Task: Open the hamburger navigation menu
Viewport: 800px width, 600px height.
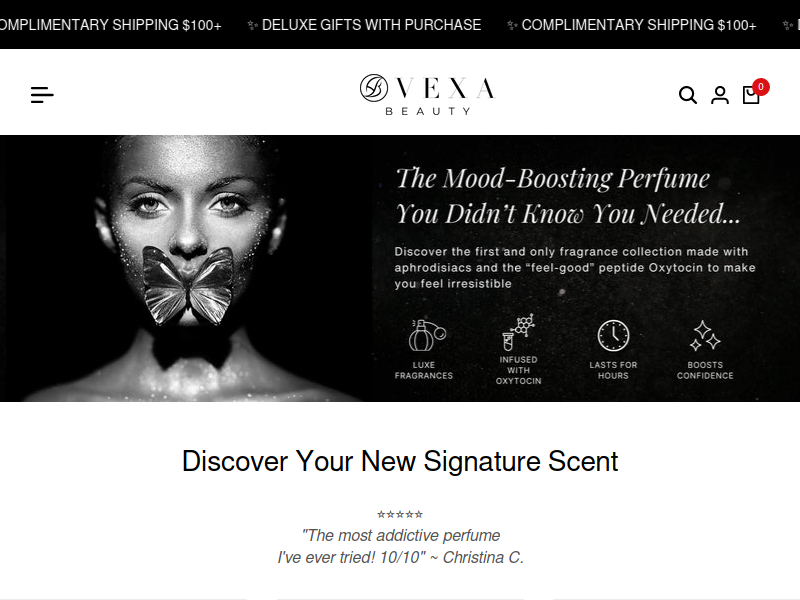Action: point(42,95)
